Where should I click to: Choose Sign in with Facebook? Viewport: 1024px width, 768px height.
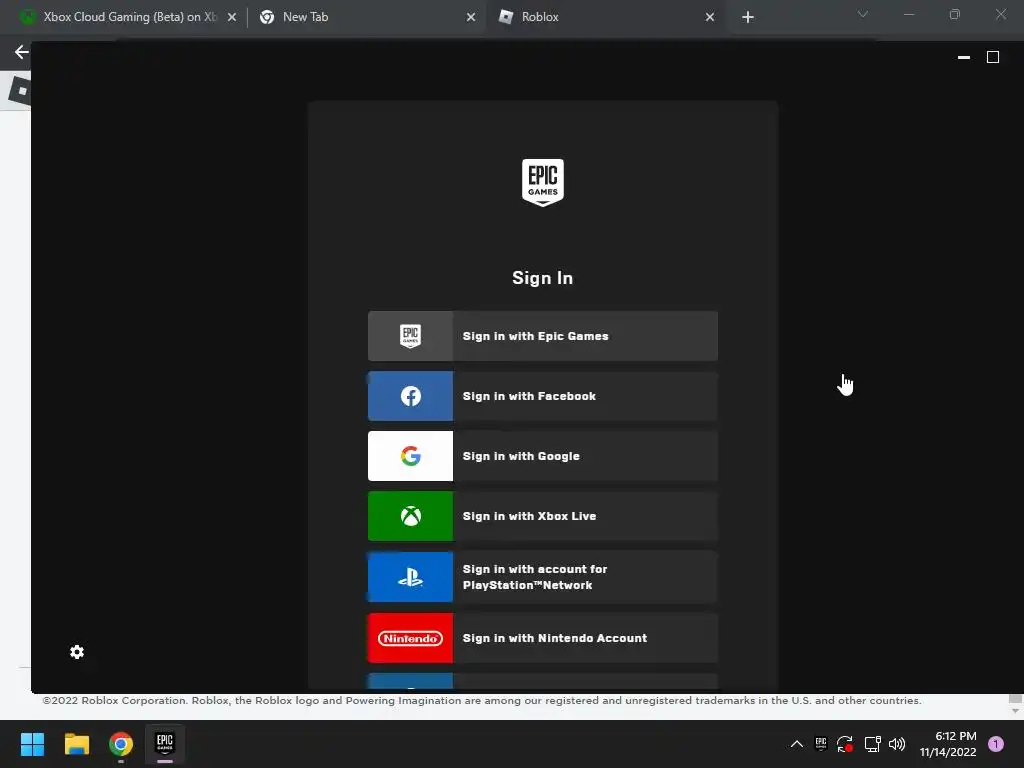[543, 396]
